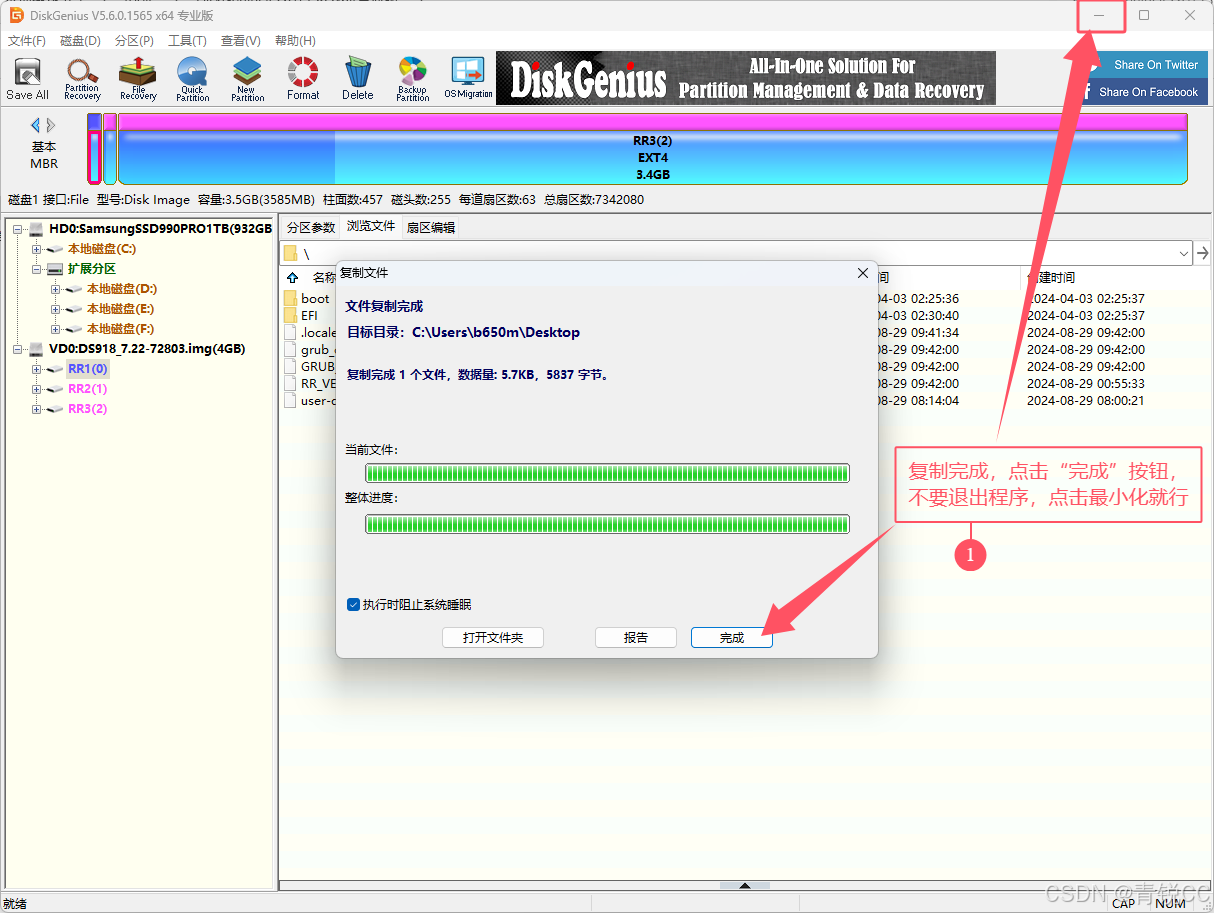Select the RR3(2) EXT4 partition bar

pyautogui.click(x=652, y=149)
